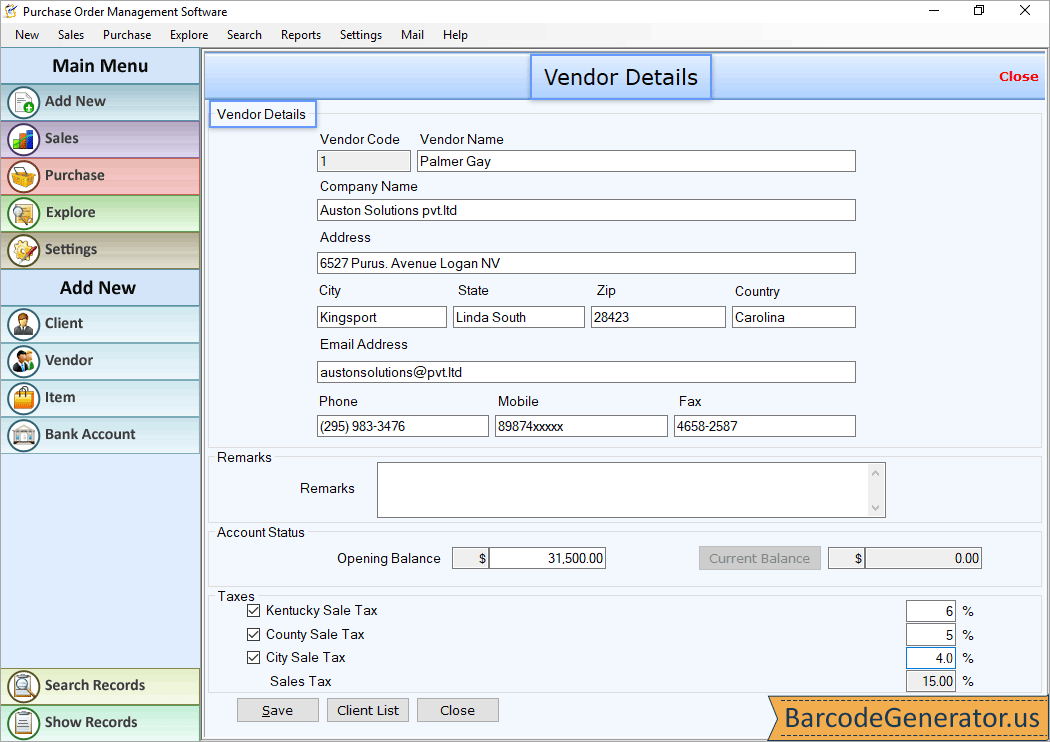
Task: Open the Reports menu
Action: (x=300, y=34)
